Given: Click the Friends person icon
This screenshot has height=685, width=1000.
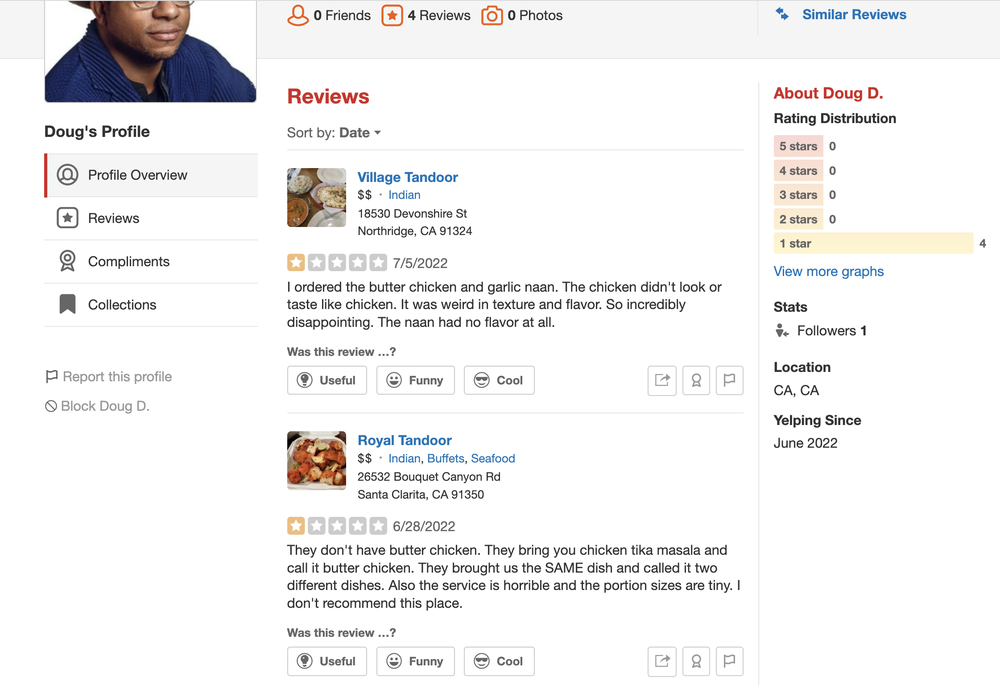Looking at the screenshot, I should tap(298, 15).
